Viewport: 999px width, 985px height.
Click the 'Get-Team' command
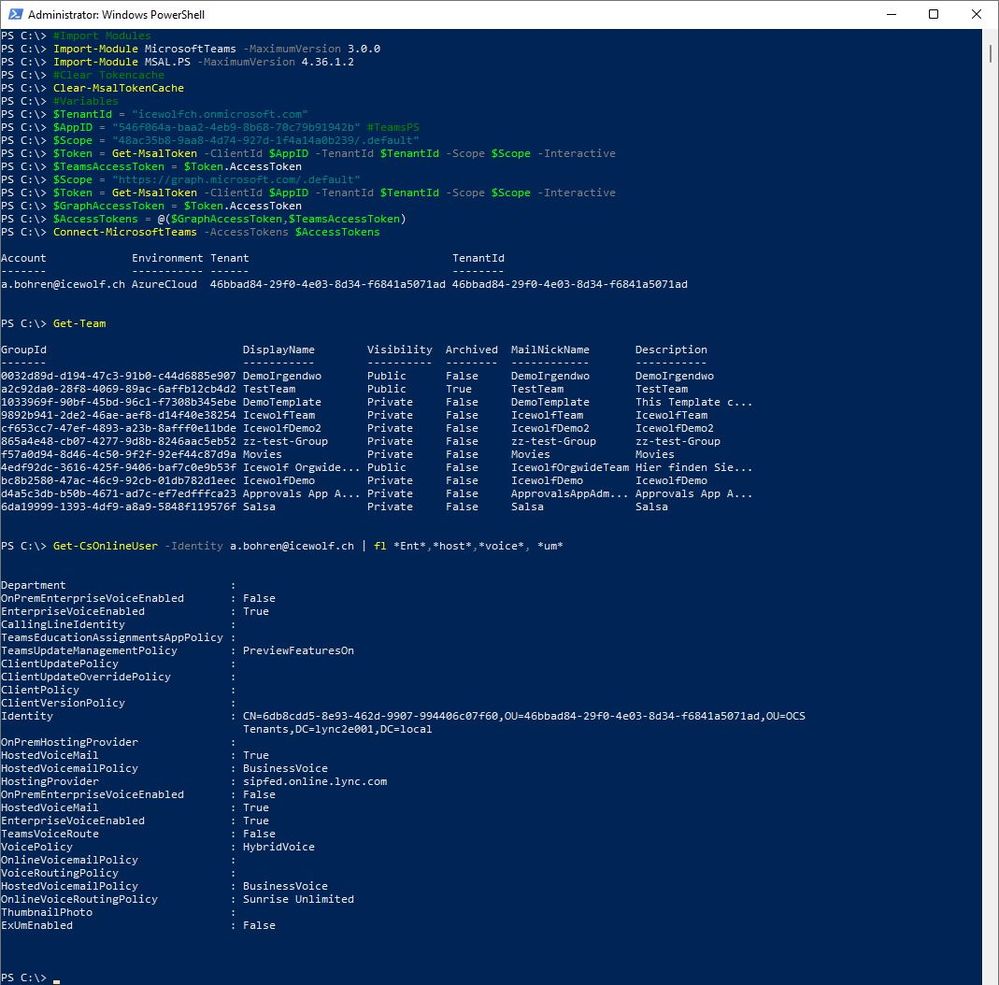80,324
